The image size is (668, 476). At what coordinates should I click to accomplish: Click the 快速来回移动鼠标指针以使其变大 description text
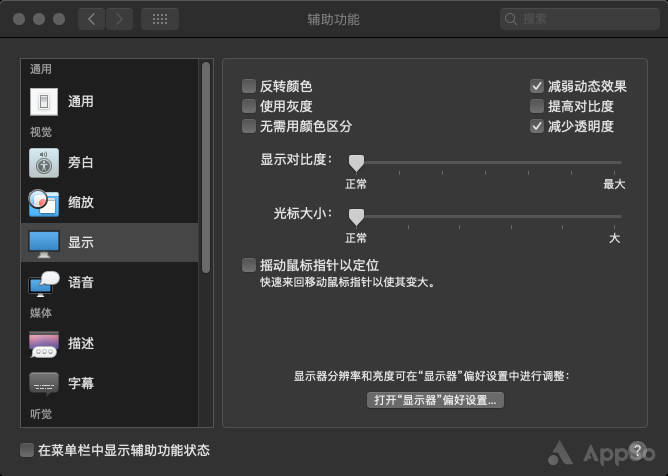[348, 282]
